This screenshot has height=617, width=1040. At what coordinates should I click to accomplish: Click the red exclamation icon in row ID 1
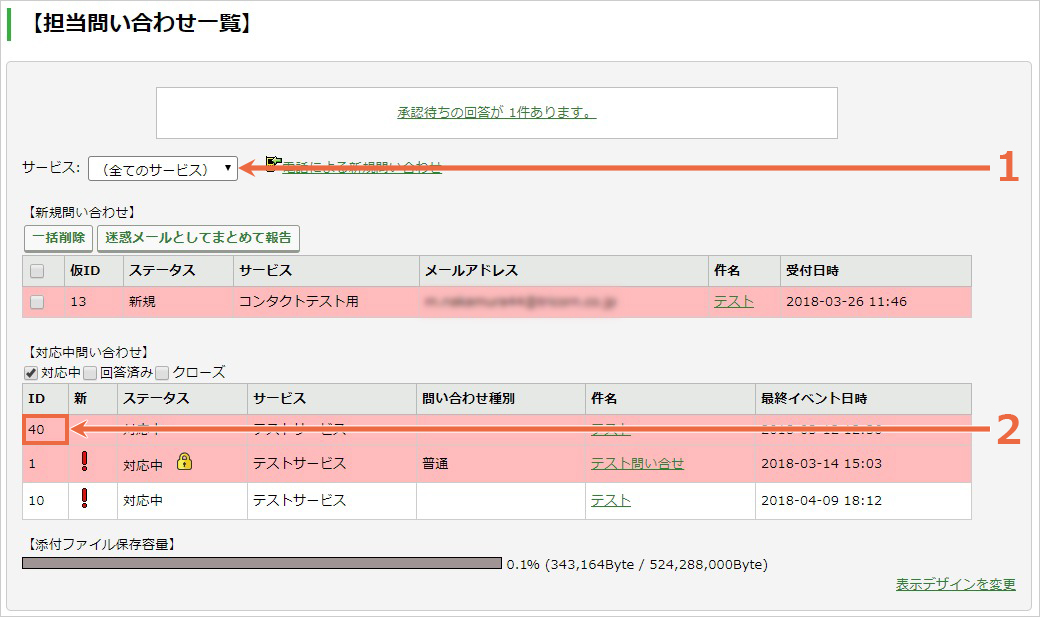(x=84, y=461)
